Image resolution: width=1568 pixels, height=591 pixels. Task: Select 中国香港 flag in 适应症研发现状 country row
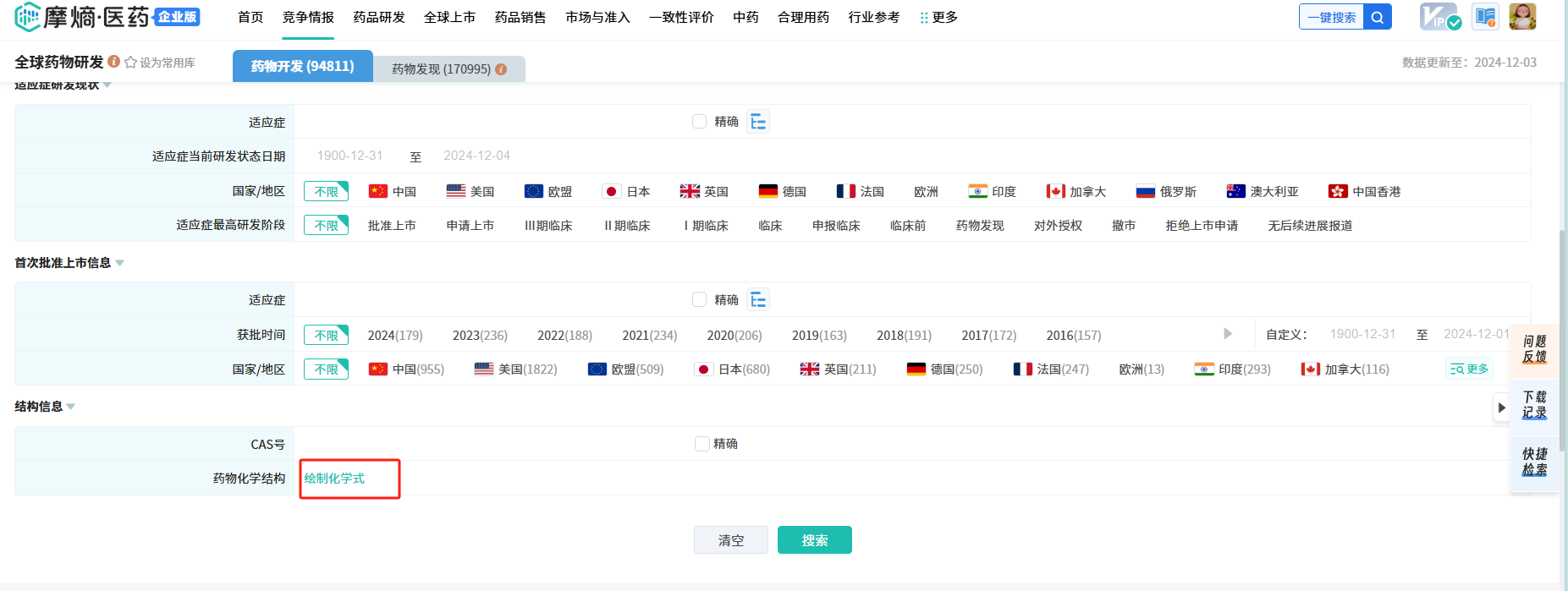pyautogui.click(x=1338, y=192)
